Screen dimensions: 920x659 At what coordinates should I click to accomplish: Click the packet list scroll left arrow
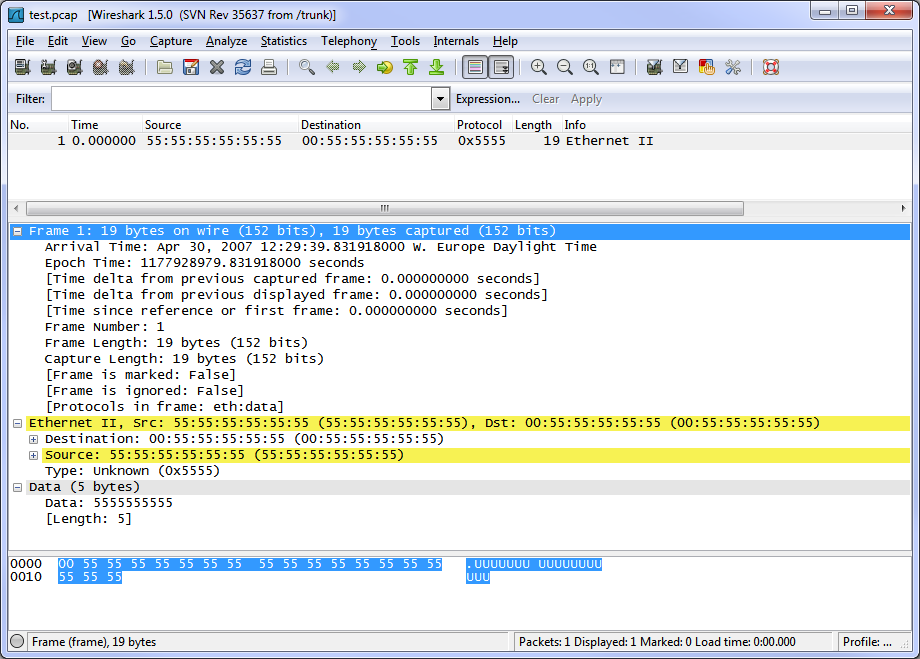16,208
